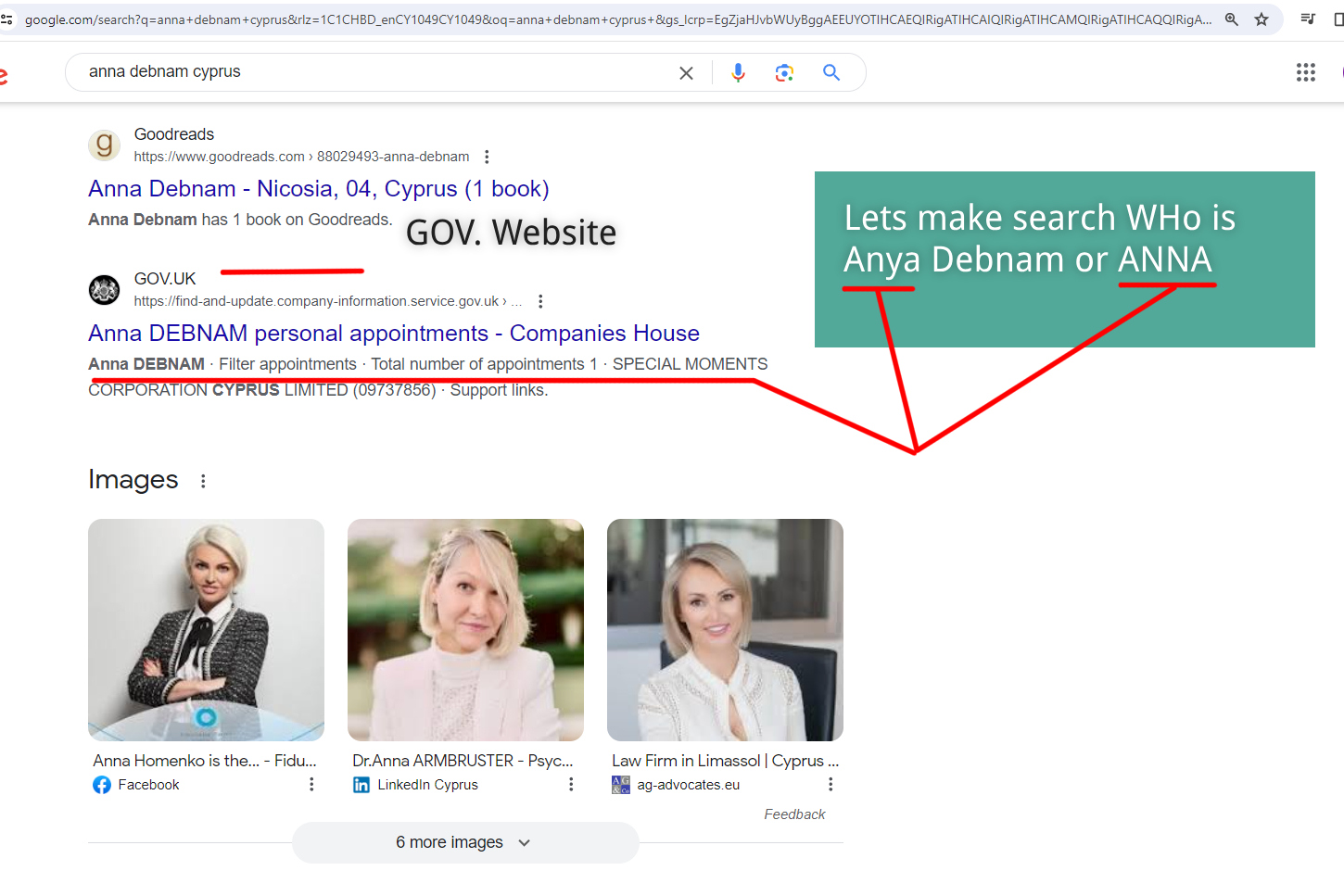Clear the search box with X icon
The height and width of the screenshot is (896, 1344).
686,73
